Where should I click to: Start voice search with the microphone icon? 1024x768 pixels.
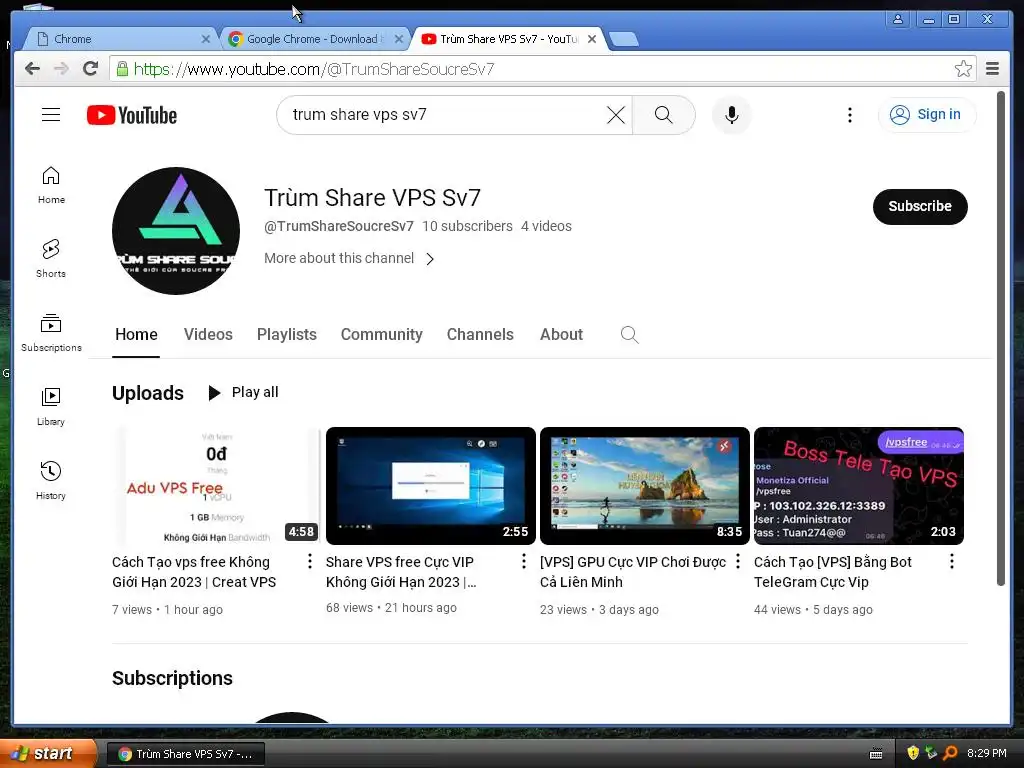click(731, 115)
